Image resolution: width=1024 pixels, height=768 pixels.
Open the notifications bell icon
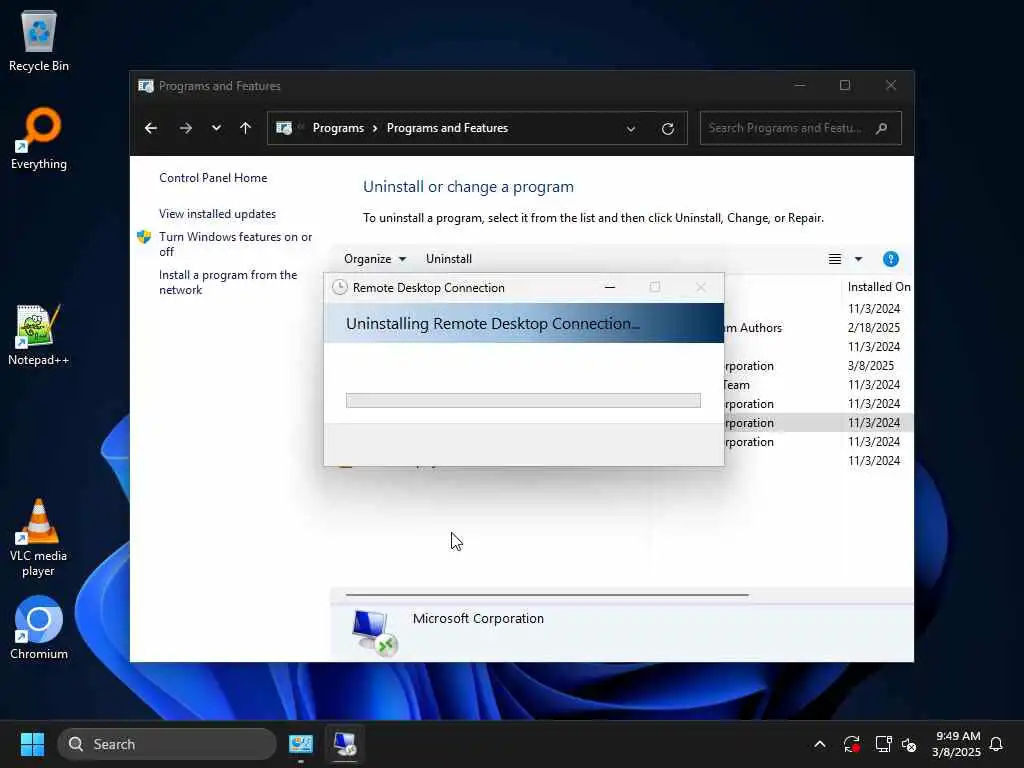pos(997,744)
